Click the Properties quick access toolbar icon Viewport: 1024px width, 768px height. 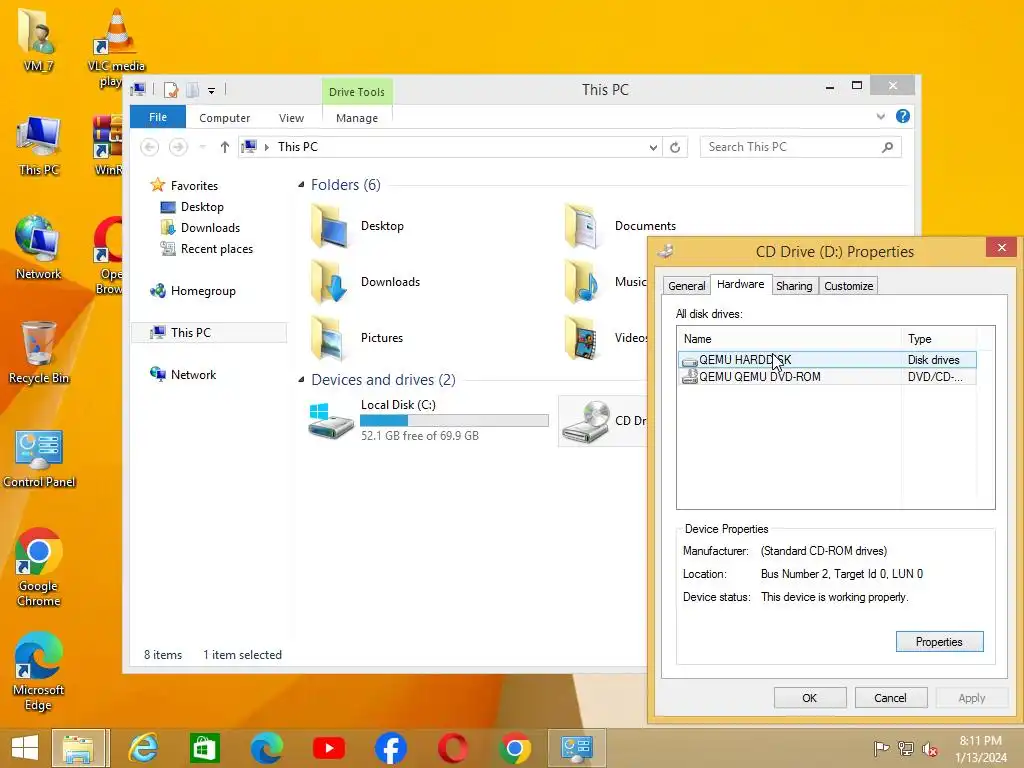pos(171,89)
